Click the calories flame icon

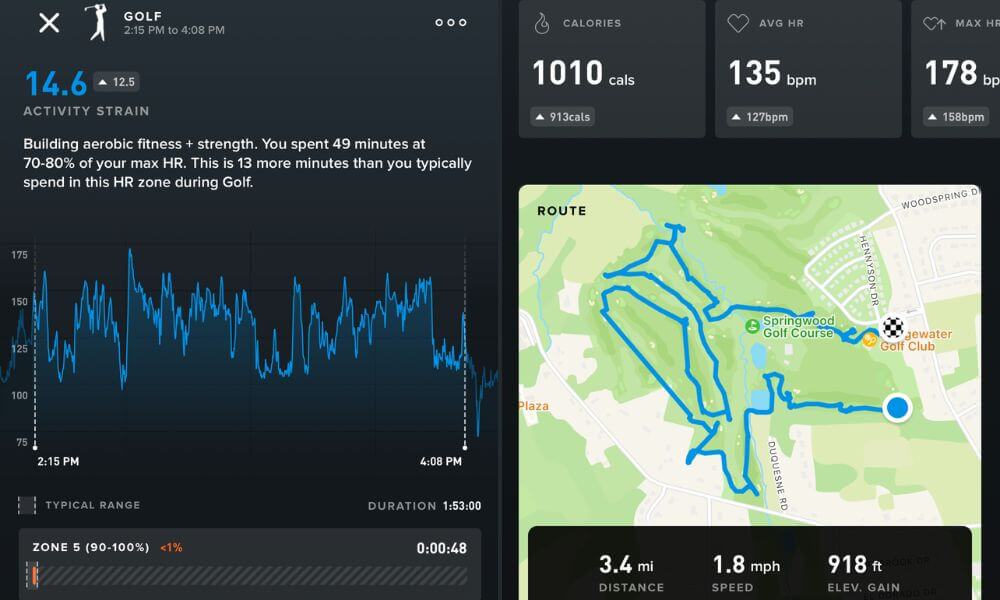[541, 23]
